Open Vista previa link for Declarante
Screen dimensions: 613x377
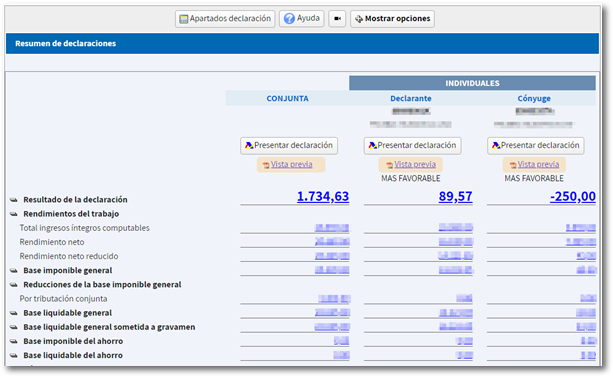(x=415, y=165)
